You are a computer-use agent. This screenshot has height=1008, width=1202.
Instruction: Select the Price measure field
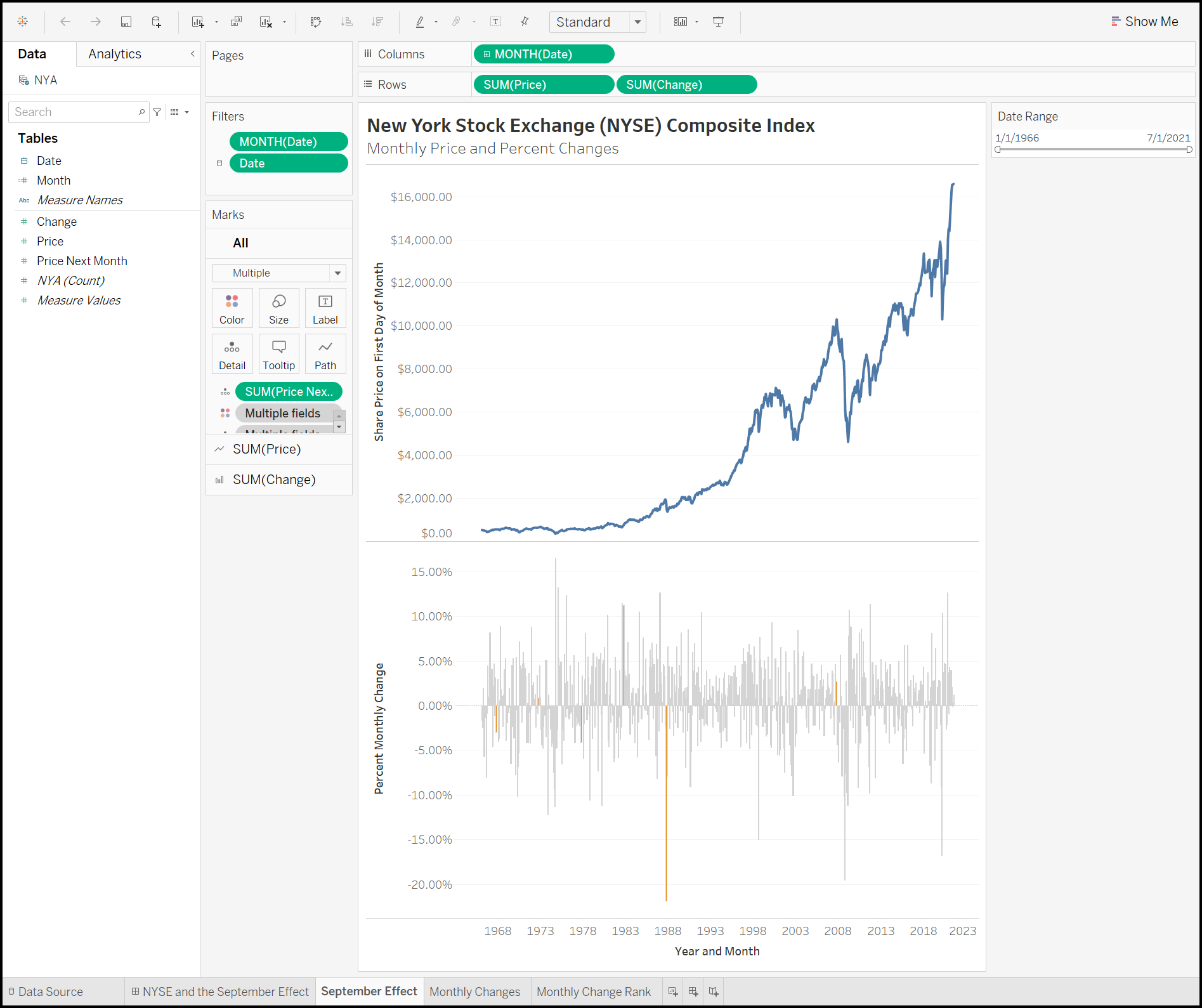[x=50, y=241]
